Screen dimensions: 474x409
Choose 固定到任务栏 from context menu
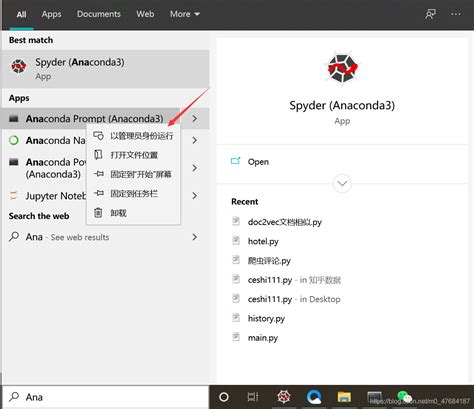click(x=133, y=193)
